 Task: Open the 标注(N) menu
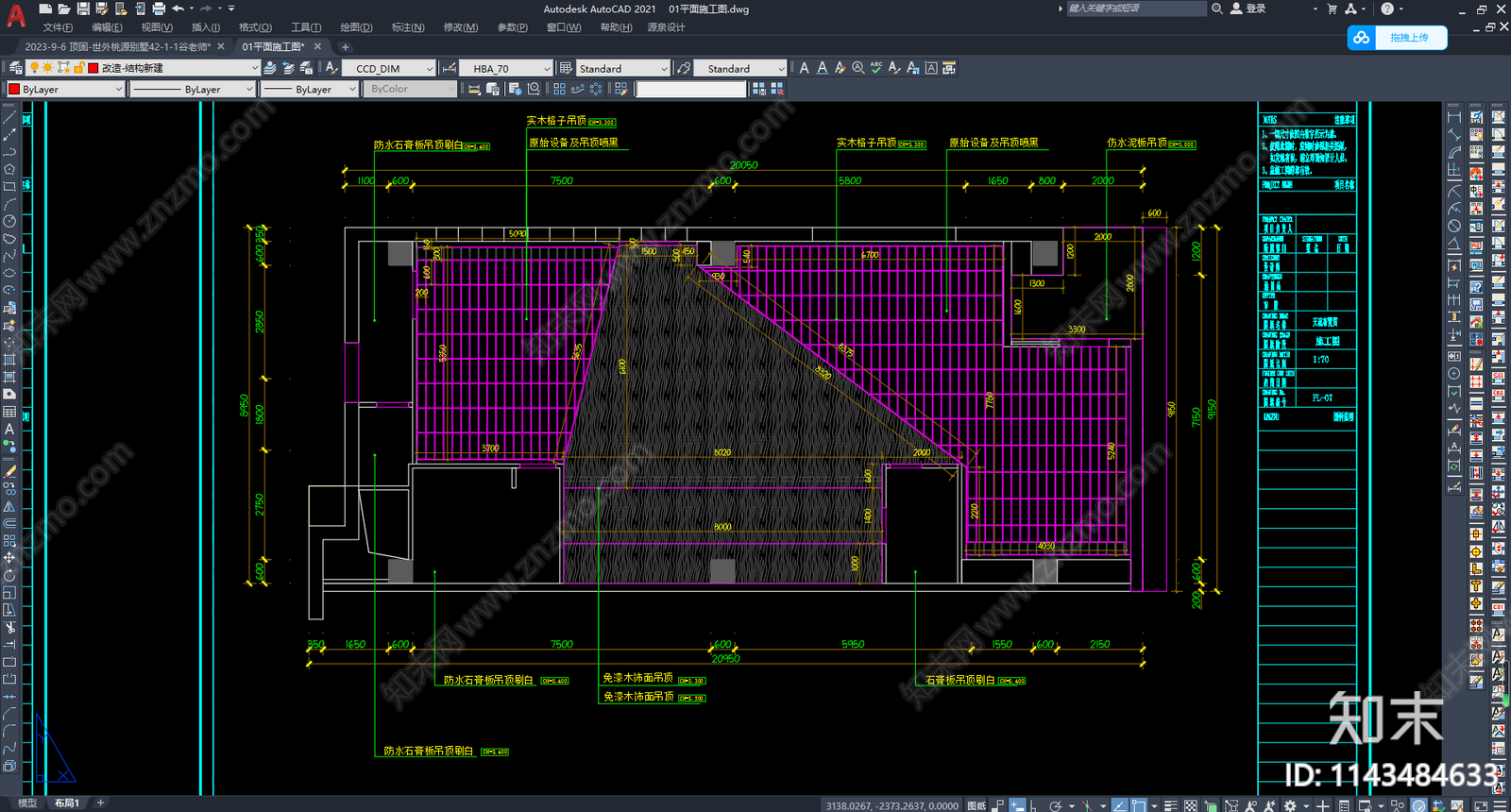point(408,27)
